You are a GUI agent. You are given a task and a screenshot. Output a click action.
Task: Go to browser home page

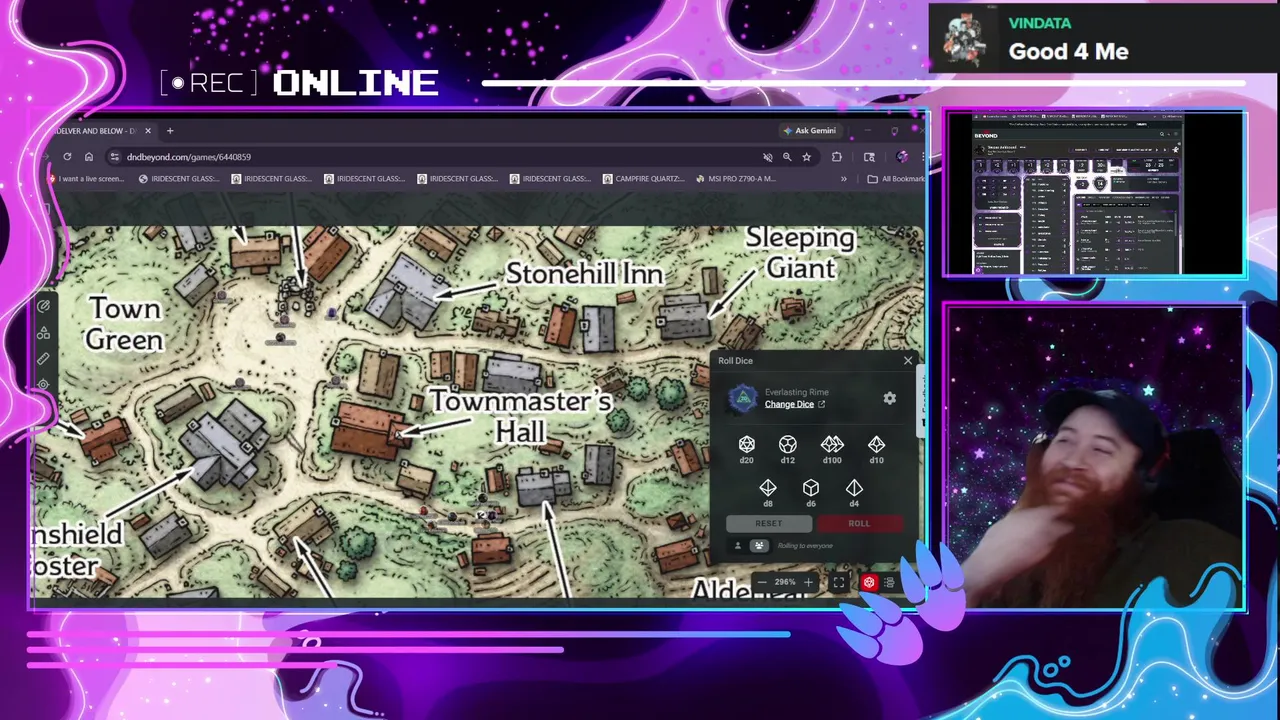pyautogui.click(x=88, y=157)
